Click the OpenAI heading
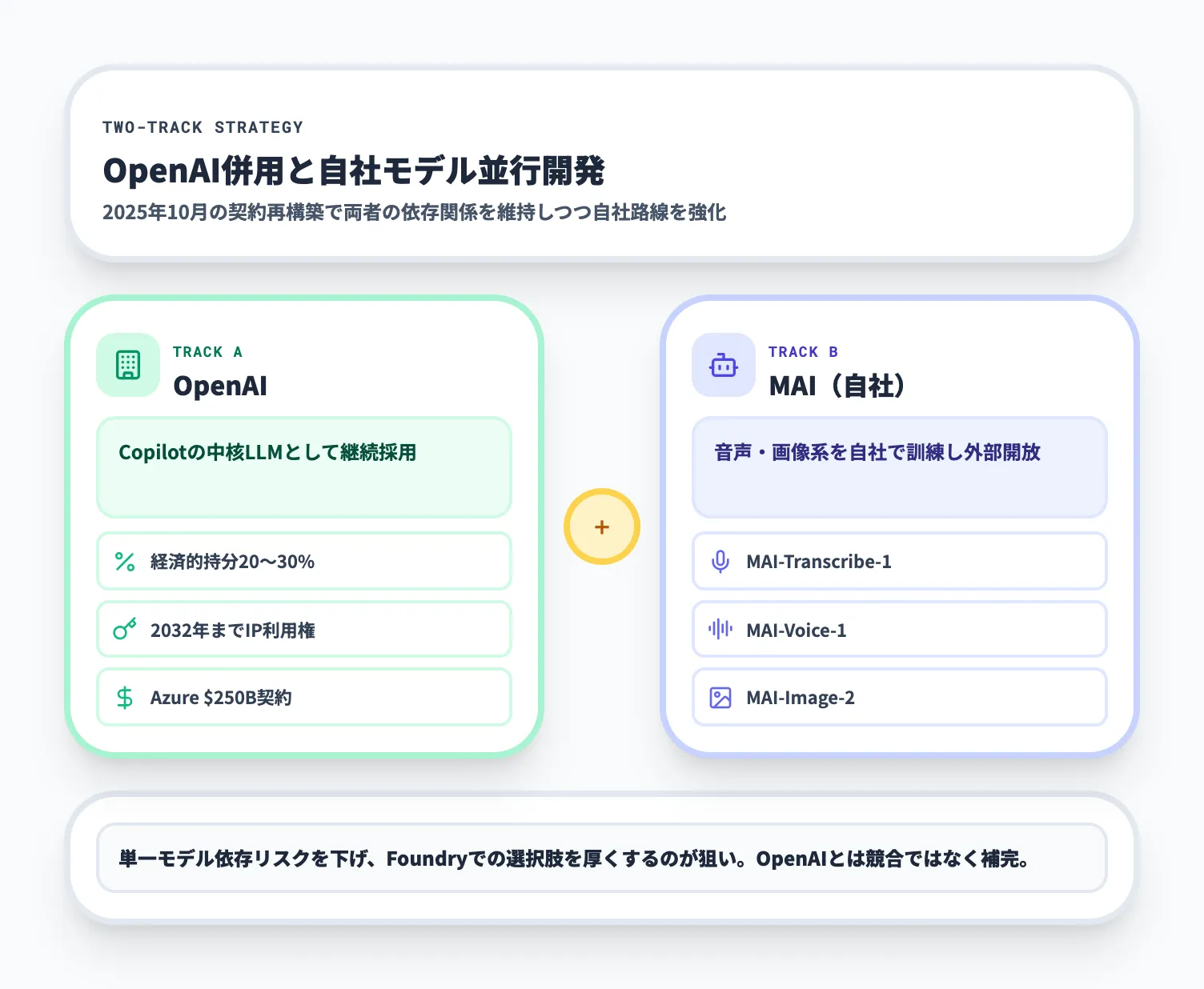 [x=219, y=386]
